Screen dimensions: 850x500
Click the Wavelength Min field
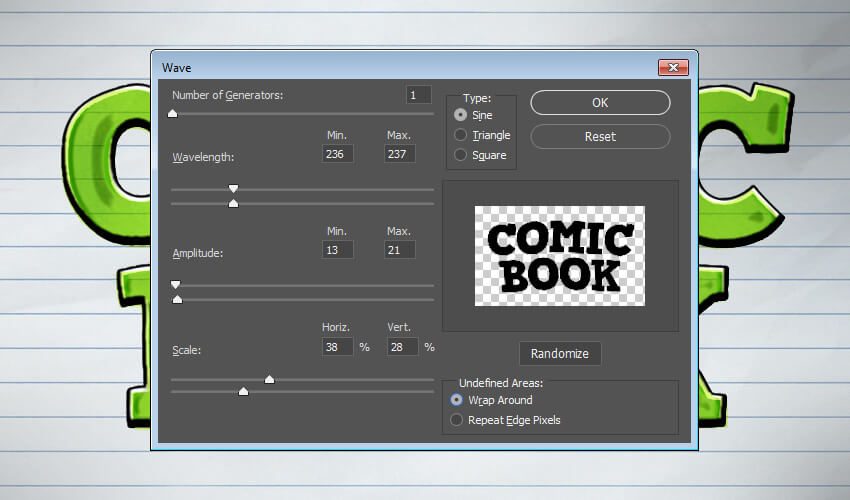[338, 154]
